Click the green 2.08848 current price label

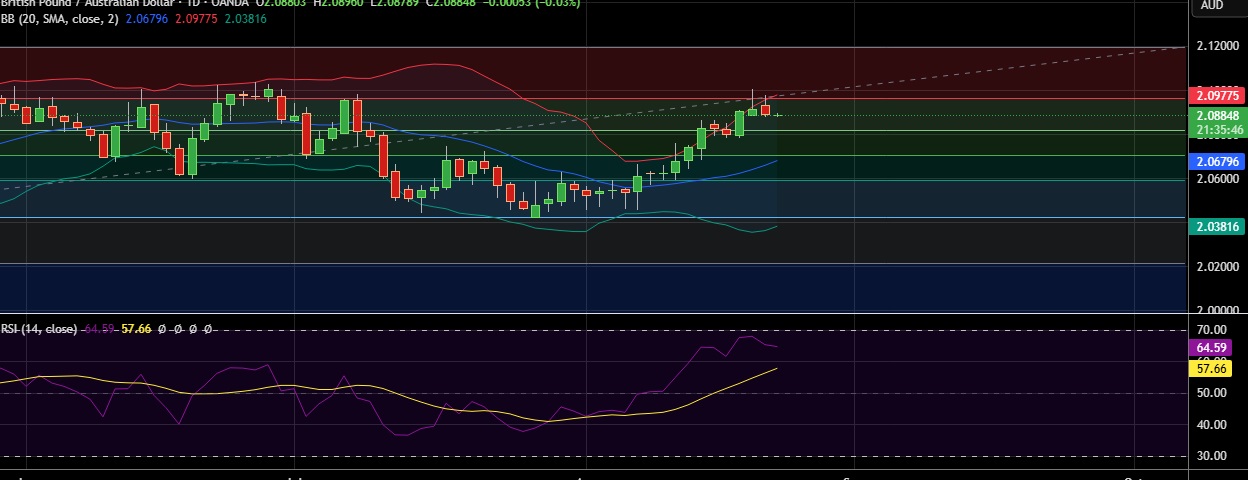[1215, 115]
